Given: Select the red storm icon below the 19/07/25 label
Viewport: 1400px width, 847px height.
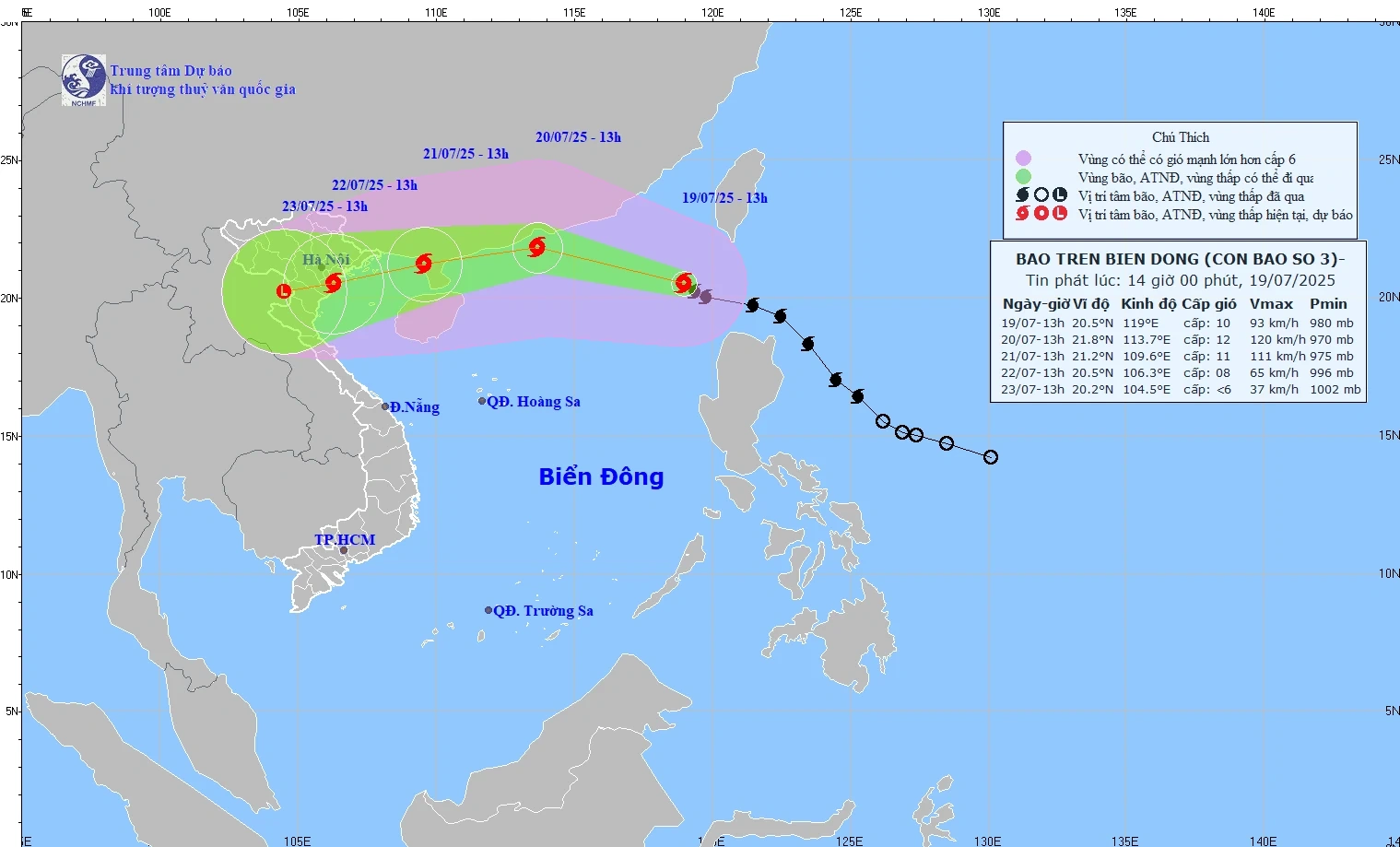Looking at the screenshot, I should pyautogui.click(x=683, y=283).
